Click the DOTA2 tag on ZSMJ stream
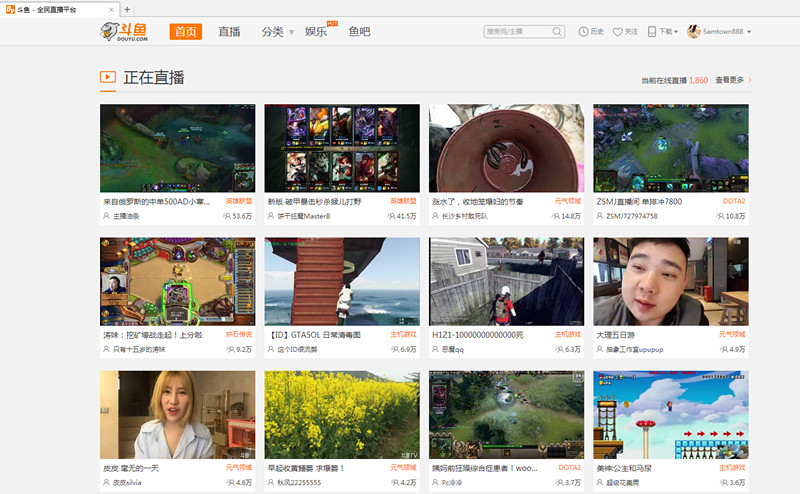 (734, 201)
